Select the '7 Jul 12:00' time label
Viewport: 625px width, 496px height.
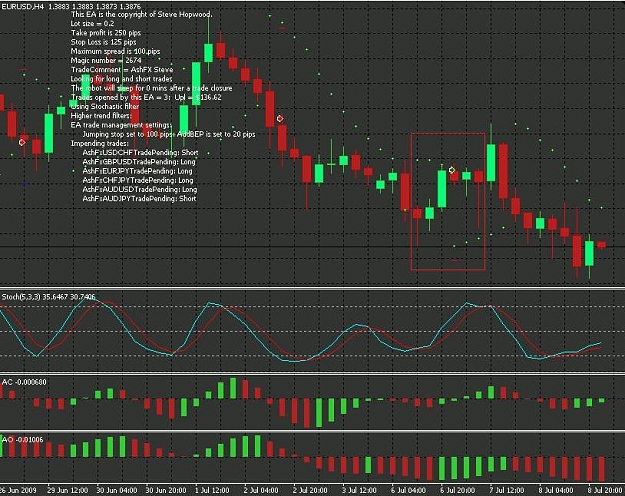[507, 490]
